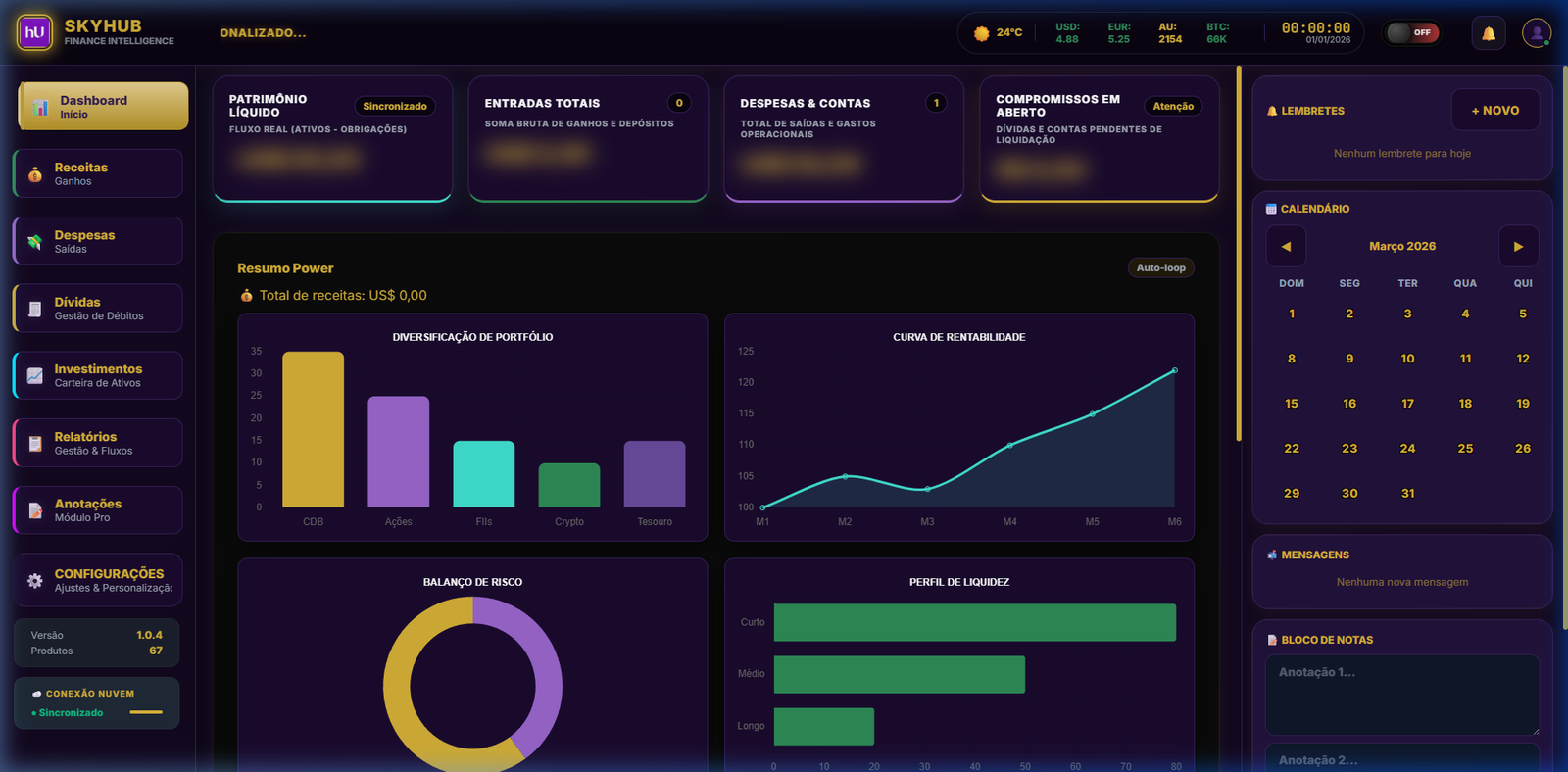This screenshot has height=772, width=1568.
Task: Advance to next calendar month
Action: click(x=1518, y=247)
